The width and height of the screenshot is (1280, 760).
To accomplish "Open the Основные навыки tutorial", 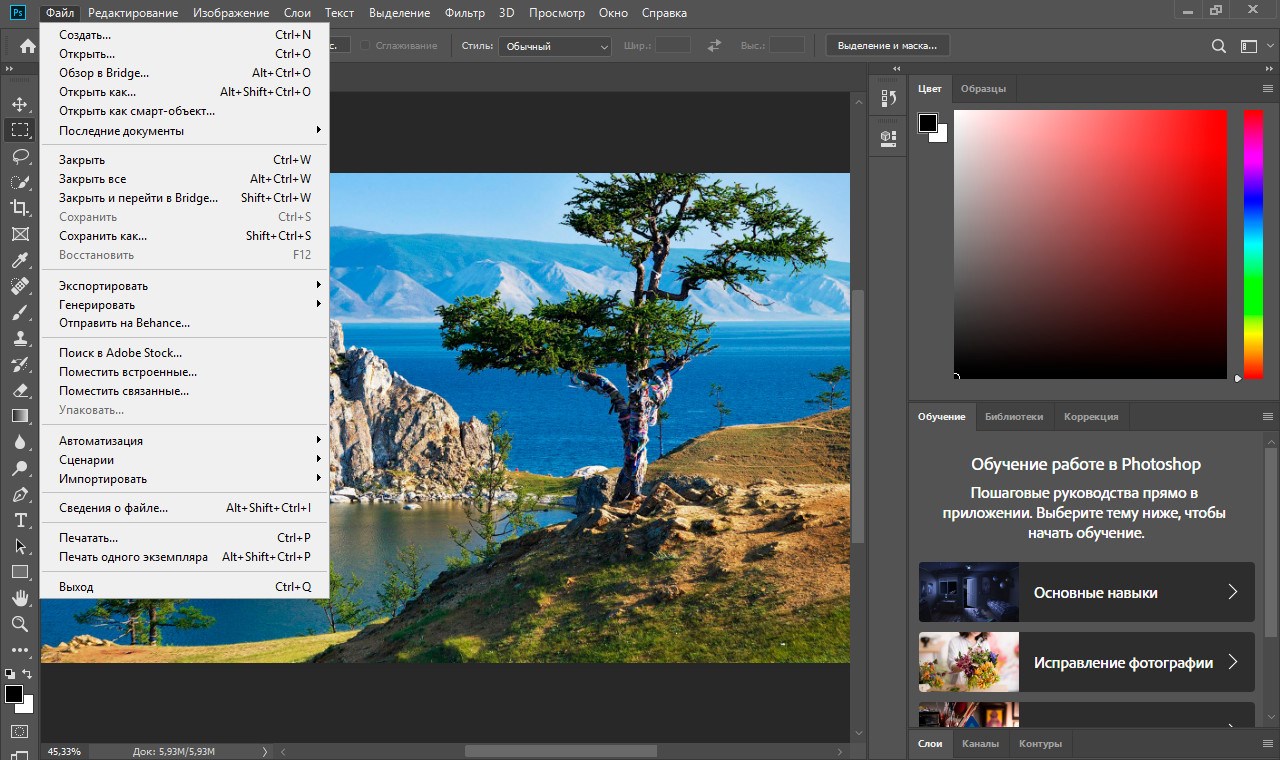I will point(1086,592).
